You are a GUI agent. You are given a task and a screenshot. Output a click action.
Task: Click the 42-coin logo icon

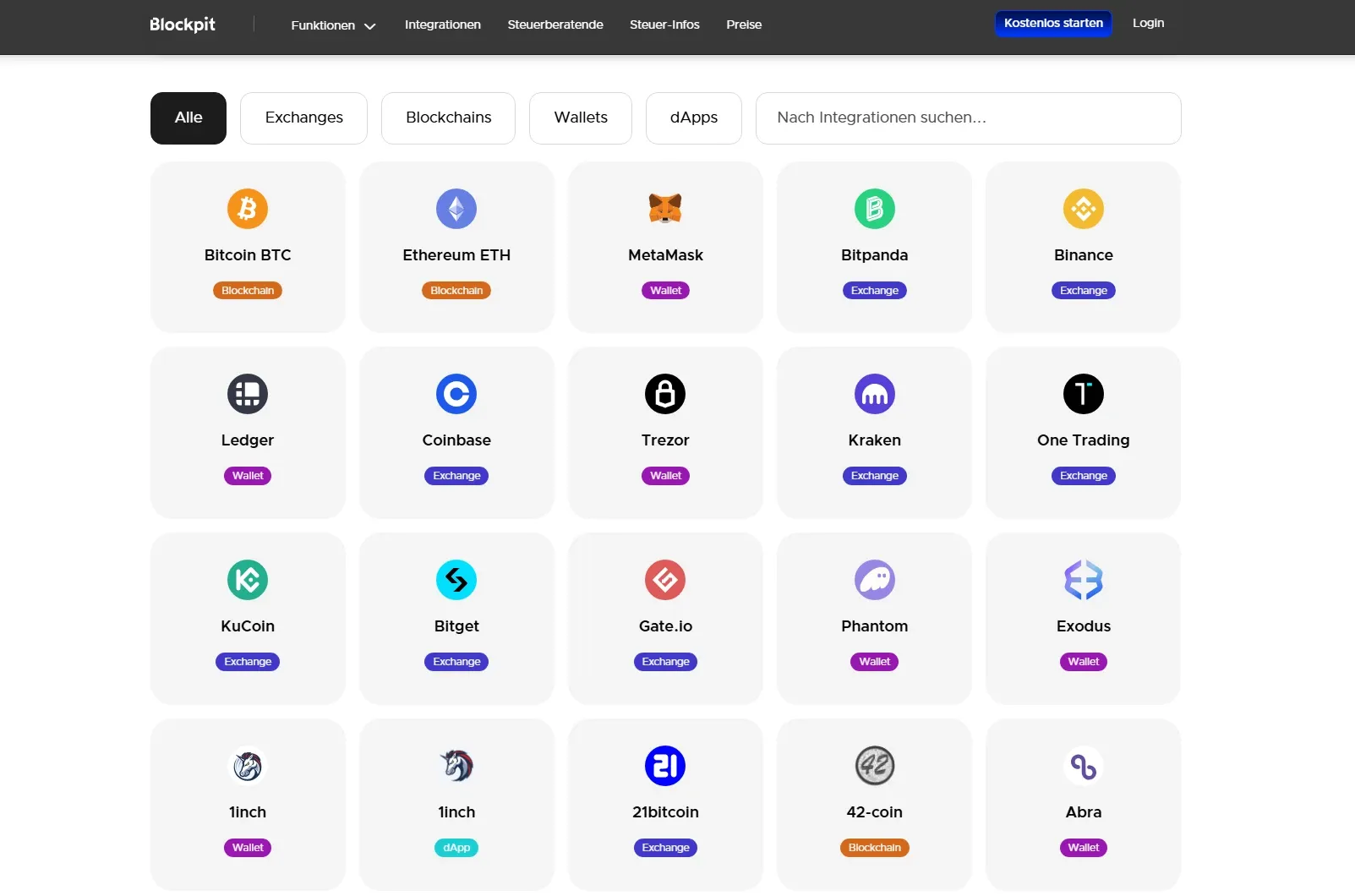(875, 766)
